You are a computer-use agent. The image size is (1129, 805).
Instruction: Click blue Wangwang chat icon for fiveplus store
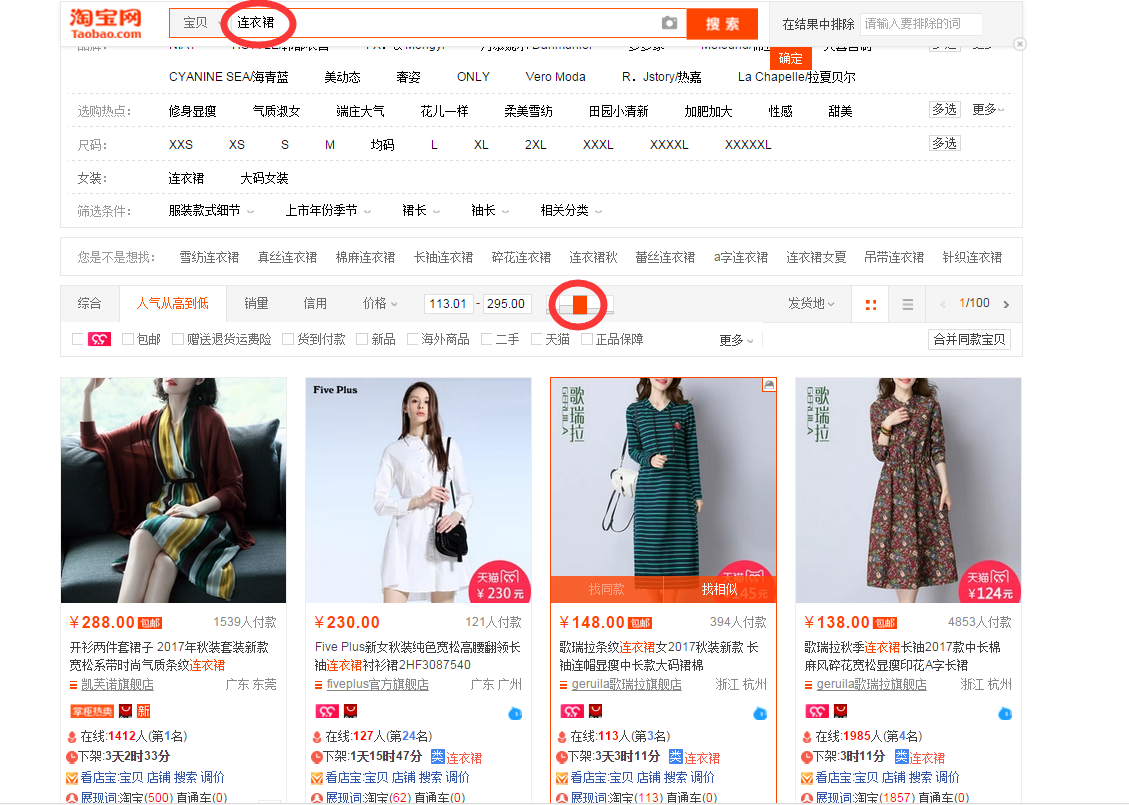click(515, 713)
